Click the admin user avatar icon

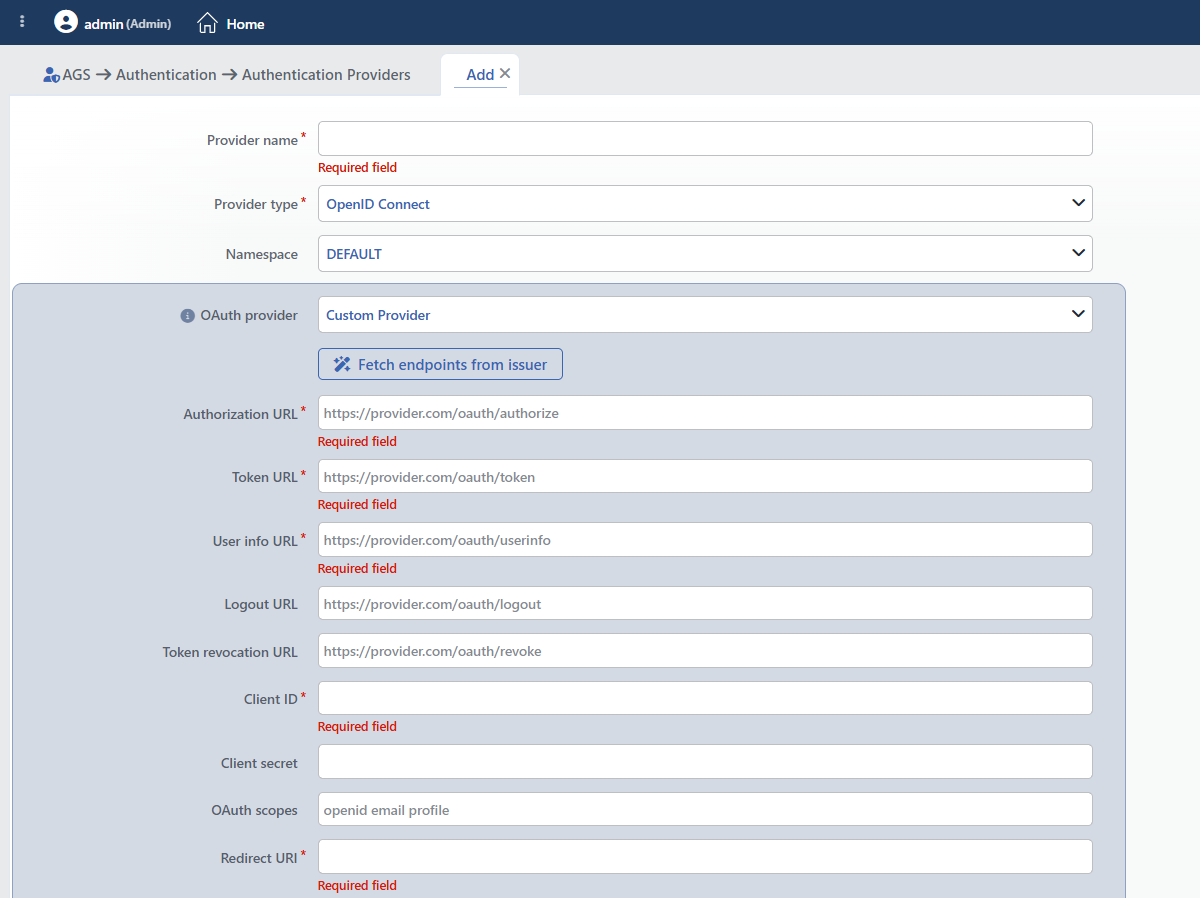66,22
